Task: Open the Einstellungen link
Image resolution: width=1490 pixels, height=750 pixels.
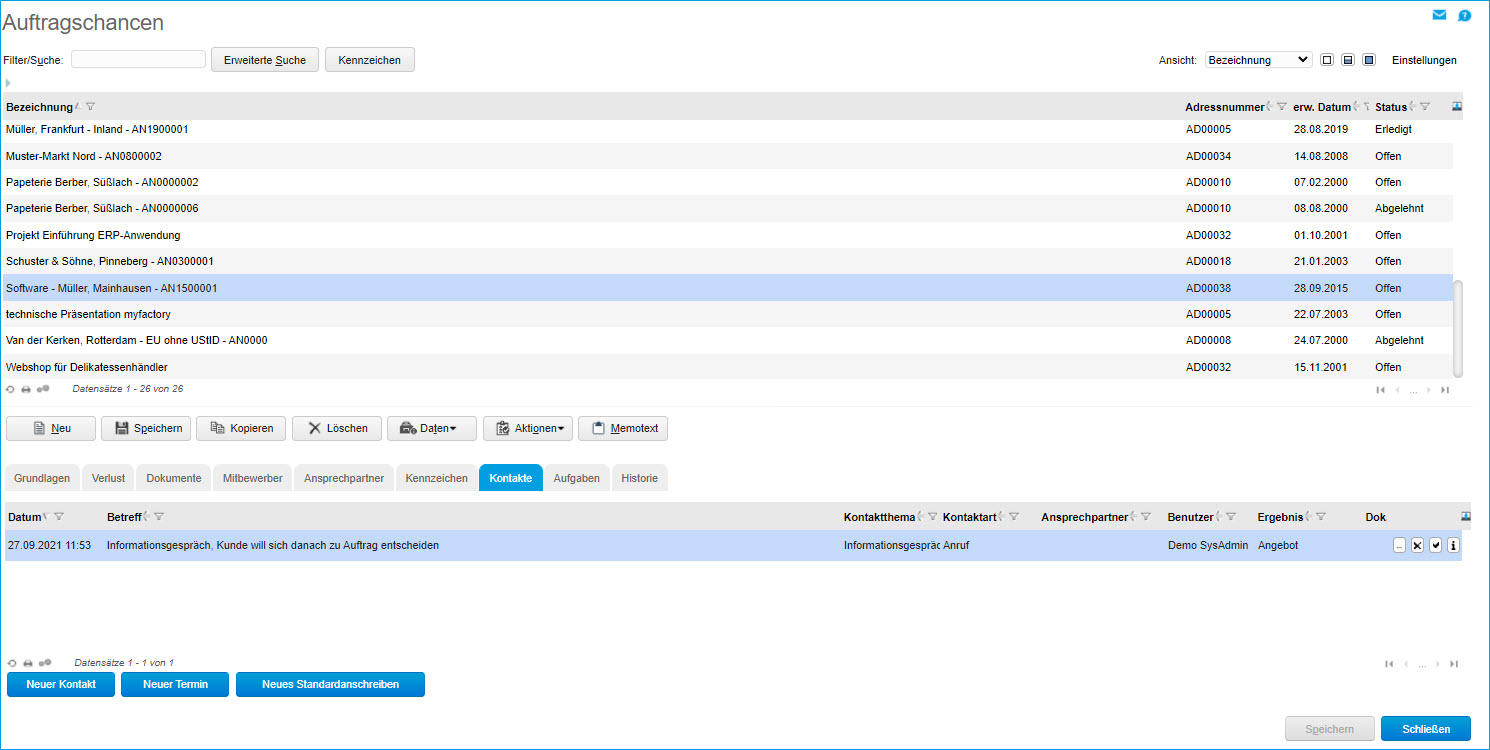Action: coord(1424,60)
